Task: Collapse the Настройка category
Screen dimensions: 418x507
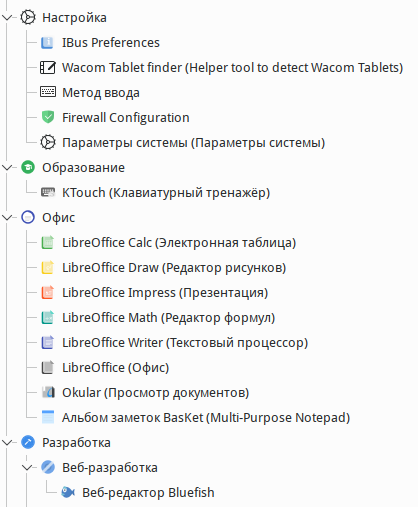Action: (x=7, y=17)
